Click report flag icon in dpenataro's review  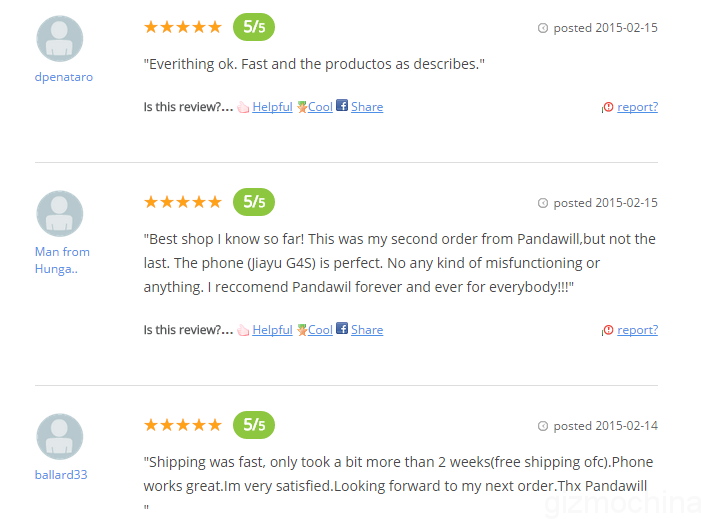pos(608,107)
